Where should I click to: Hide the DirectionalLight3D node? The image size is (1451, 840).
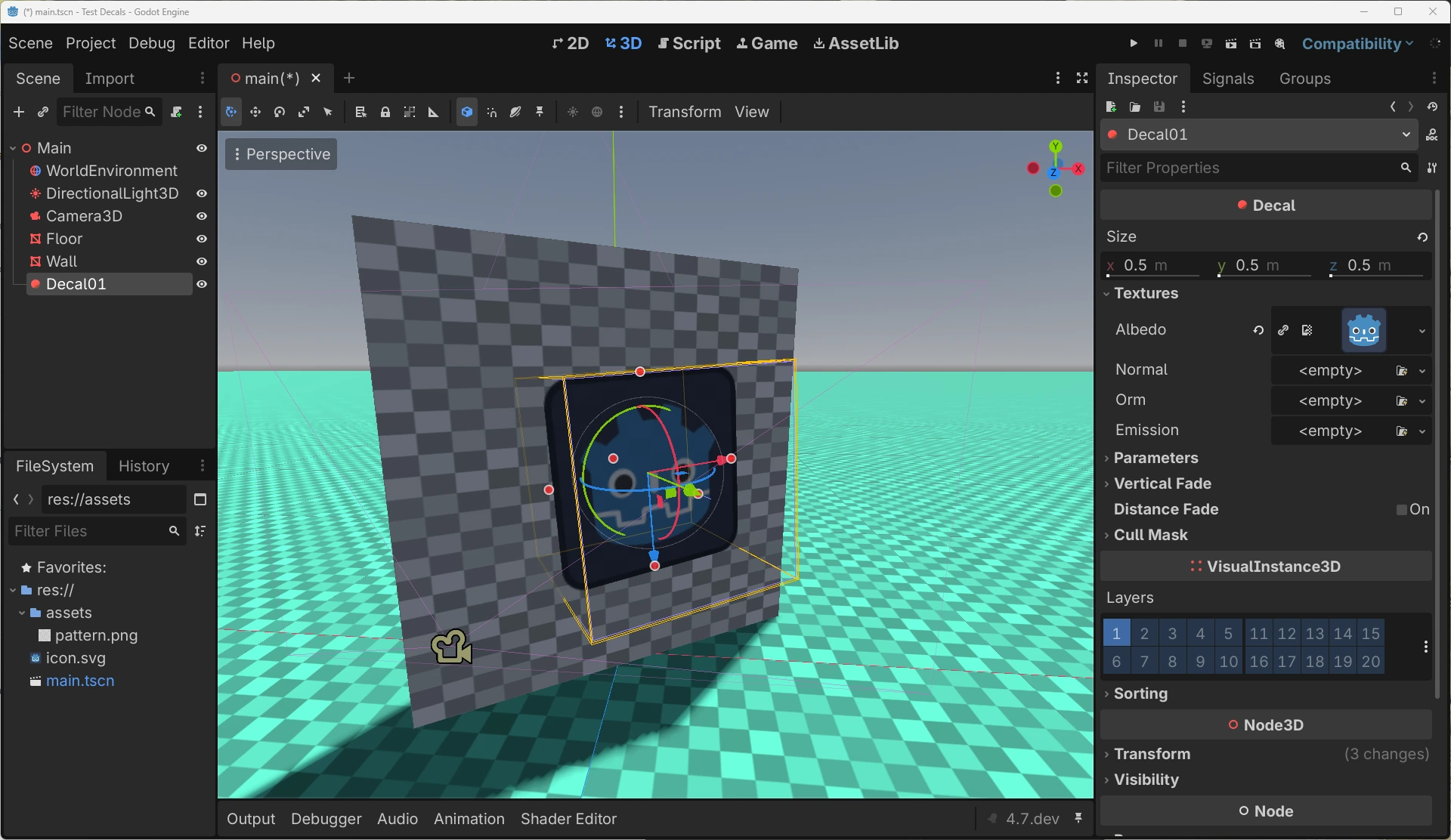pyautogui.click(x=202, y=193)
